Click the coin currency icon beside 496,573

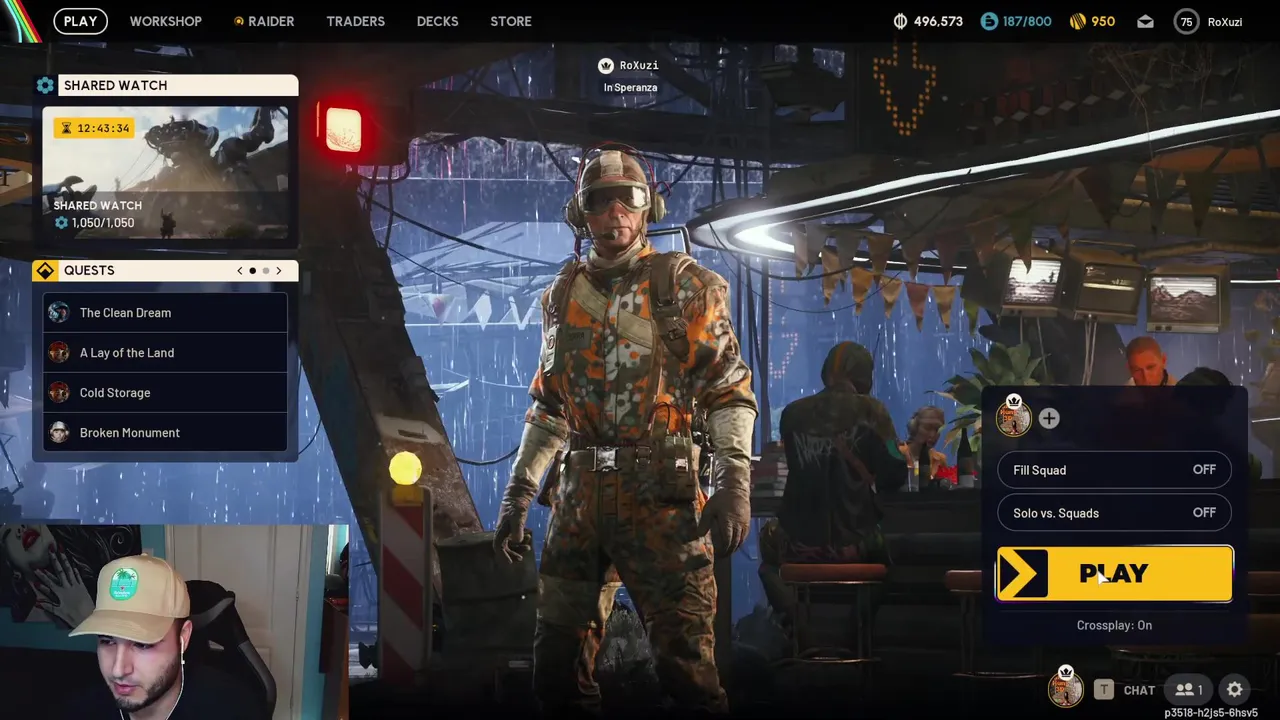pyautogui.click(x=900, y=21)
